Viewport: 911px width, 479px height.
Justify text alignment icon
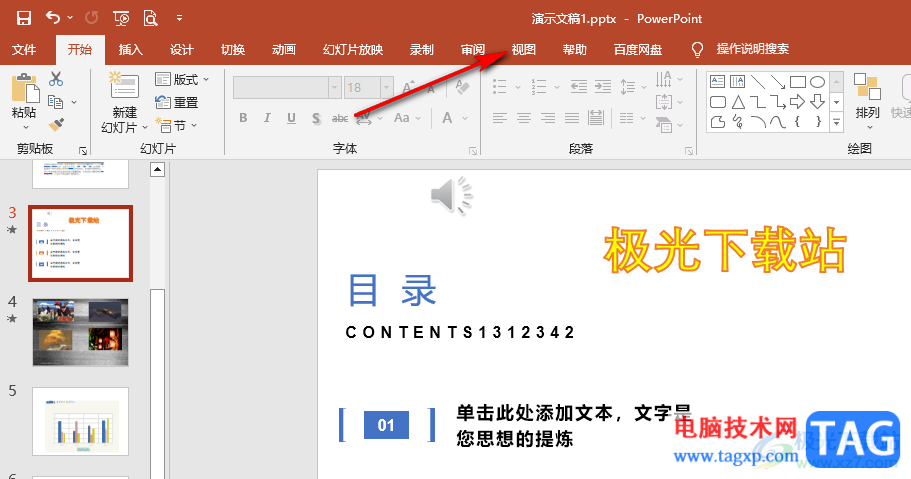[572, 119]
